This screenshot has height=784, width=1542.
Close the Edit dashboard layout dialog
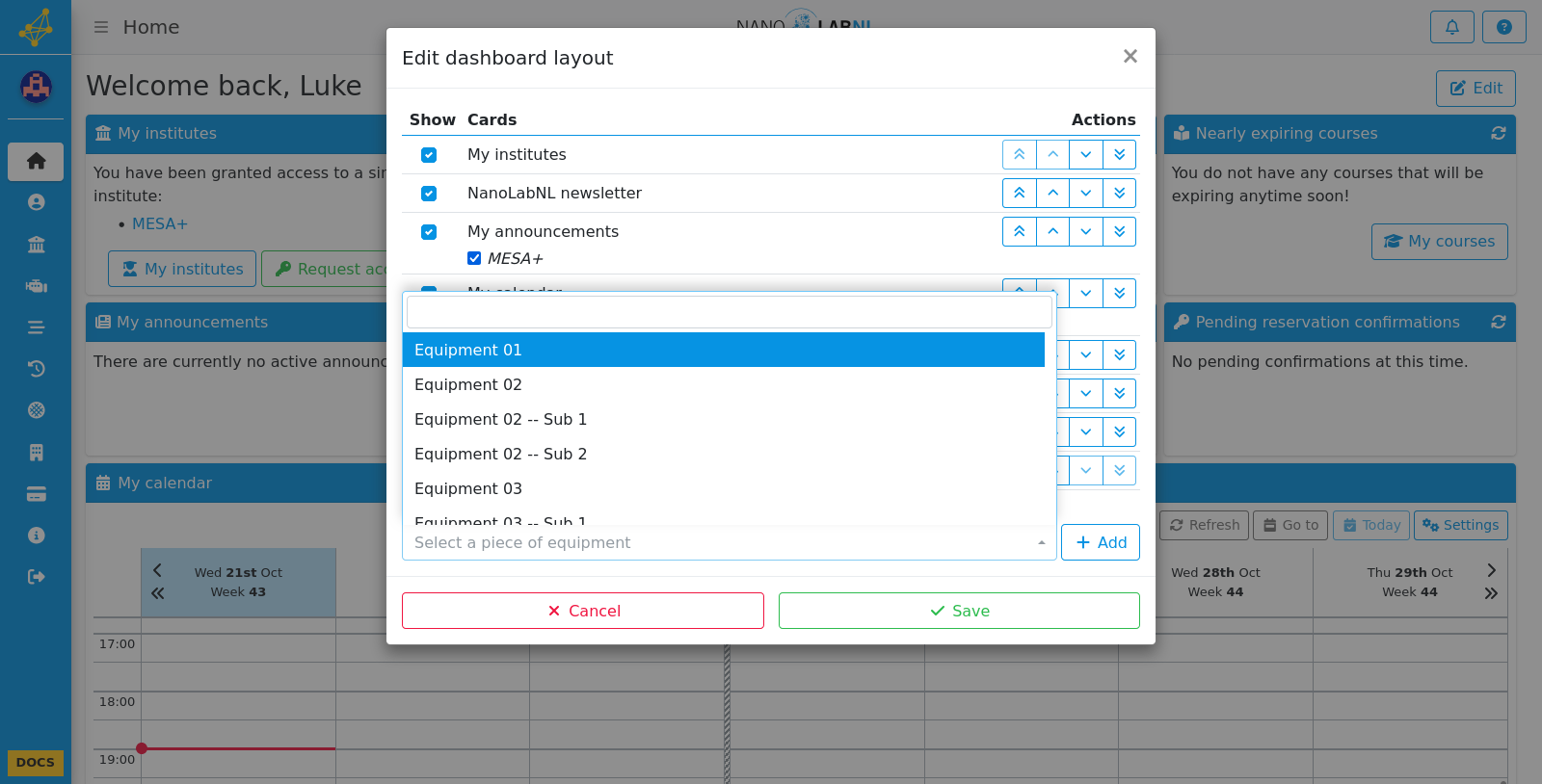click(x=1130, y=56)
